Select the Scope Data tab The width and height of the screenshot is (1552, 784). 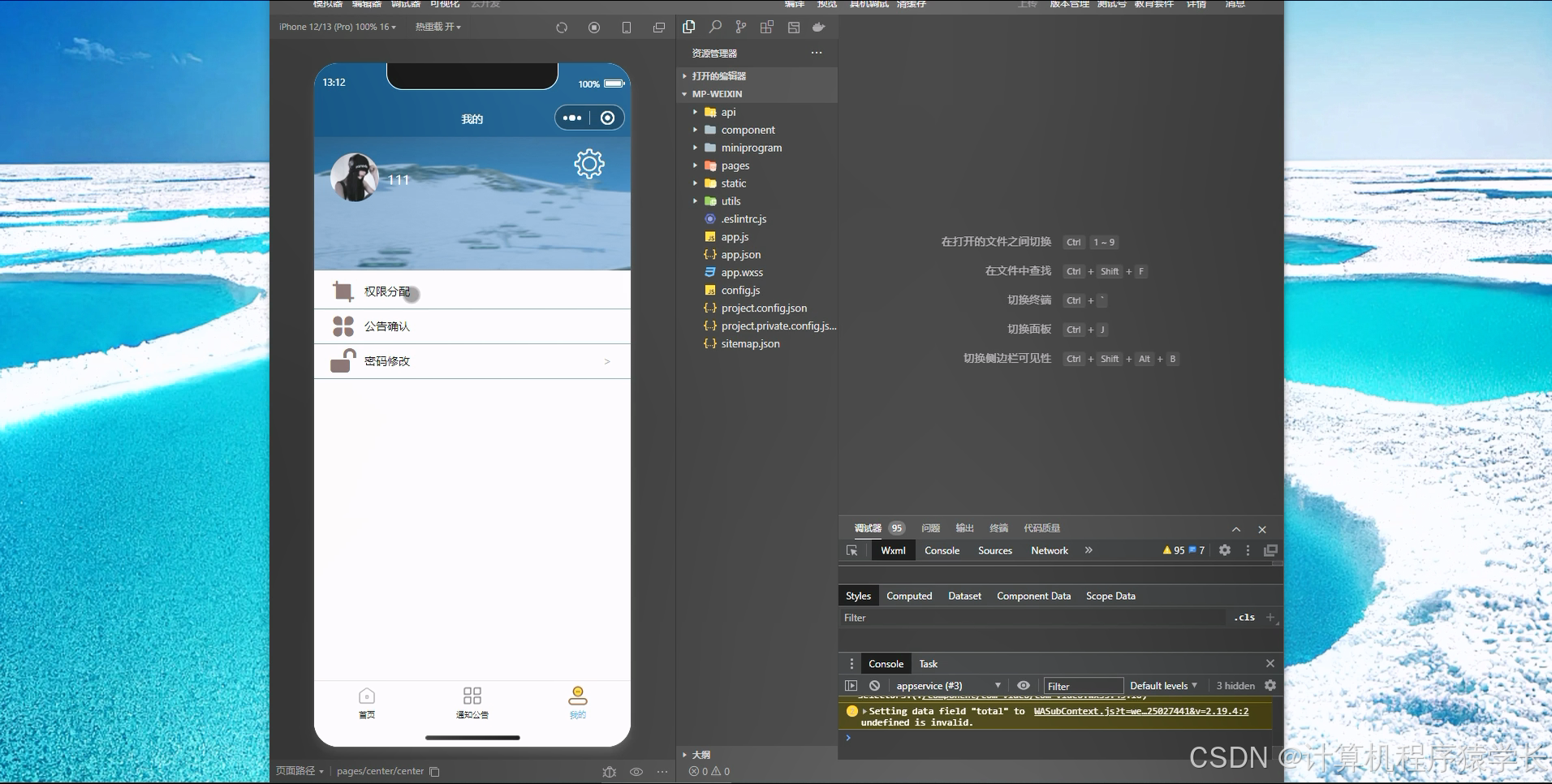(x=1110, y=596)
